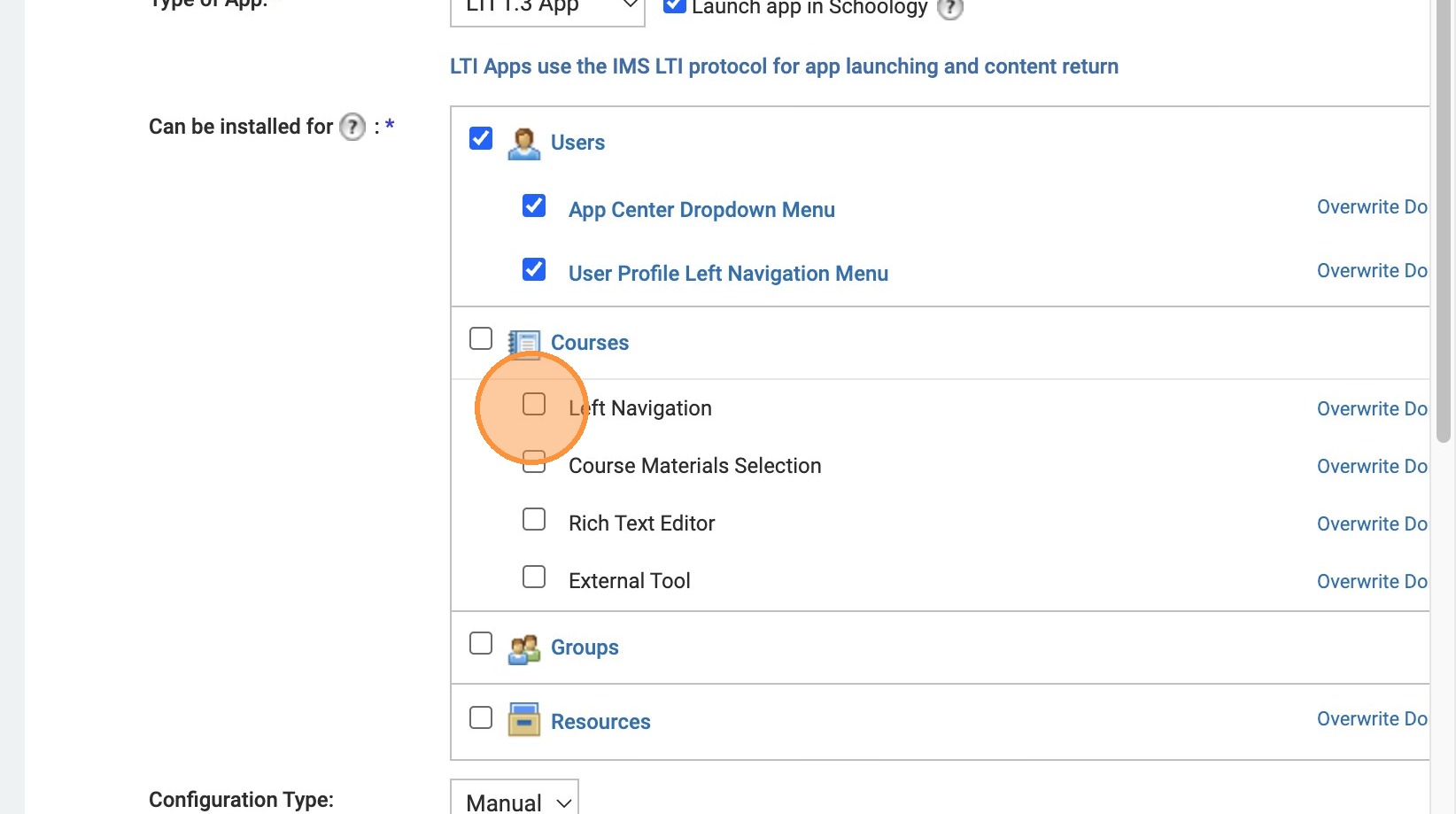Click help icon beside 'Can be installed for'
This screenshot has height=814, width=1456.
coord(352,127)
